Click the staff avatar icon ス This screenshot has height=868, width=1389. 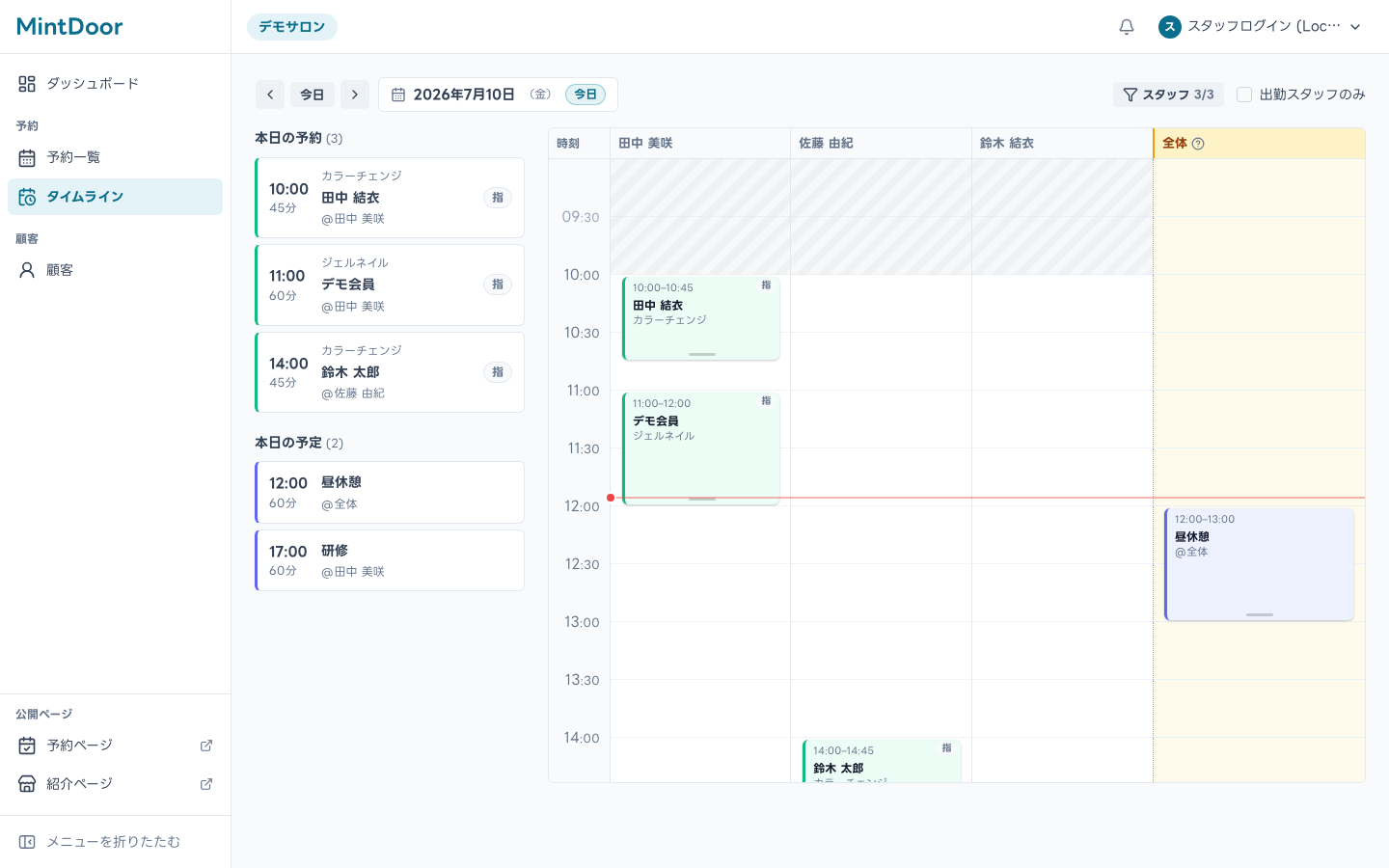1170,27
